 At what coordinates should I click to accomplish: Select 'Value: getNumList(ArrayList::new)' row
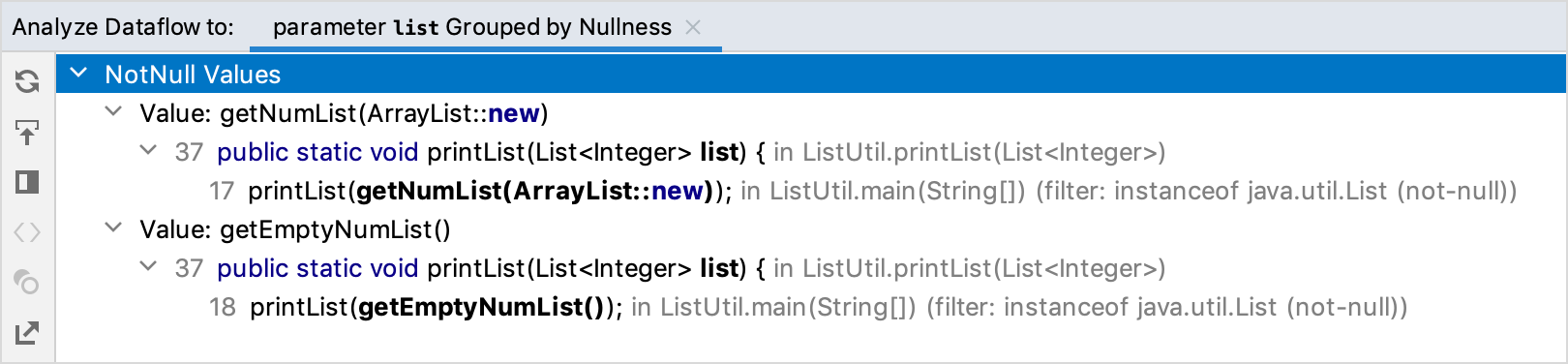pyautogui.click(x=344, y=113)
